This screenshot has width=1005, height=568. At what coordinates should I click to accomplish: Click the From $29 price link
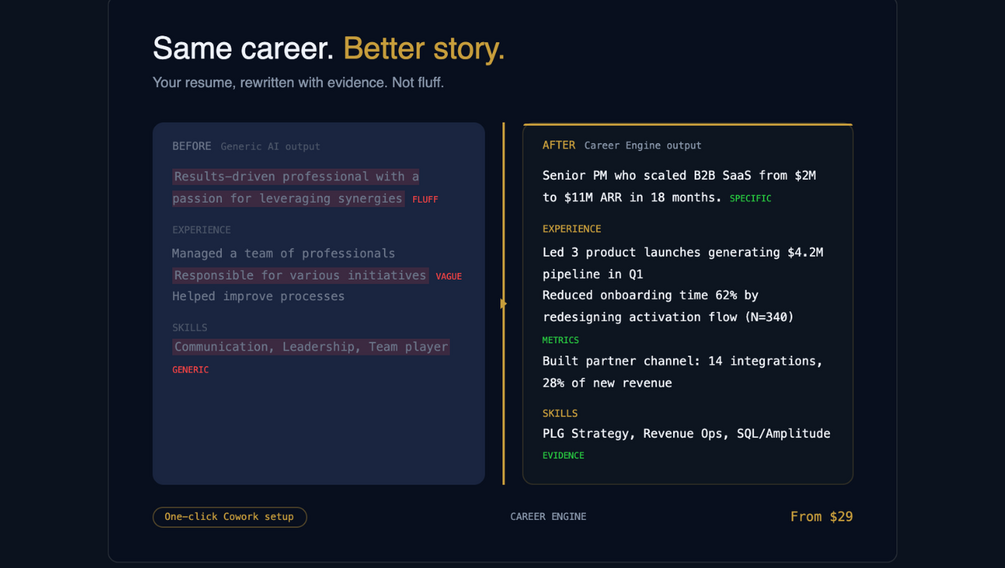(x=821, y=517)
